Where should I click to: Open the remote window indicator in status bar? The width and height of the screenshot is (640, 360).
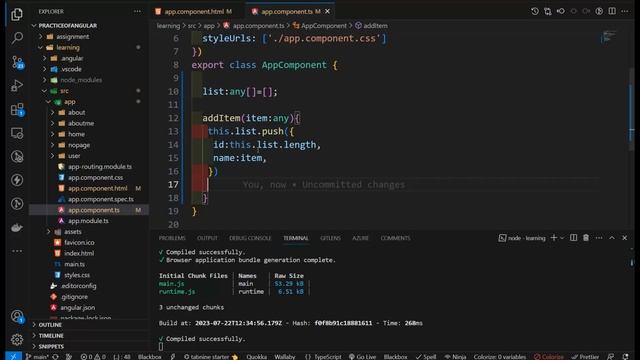click(13, 356)
